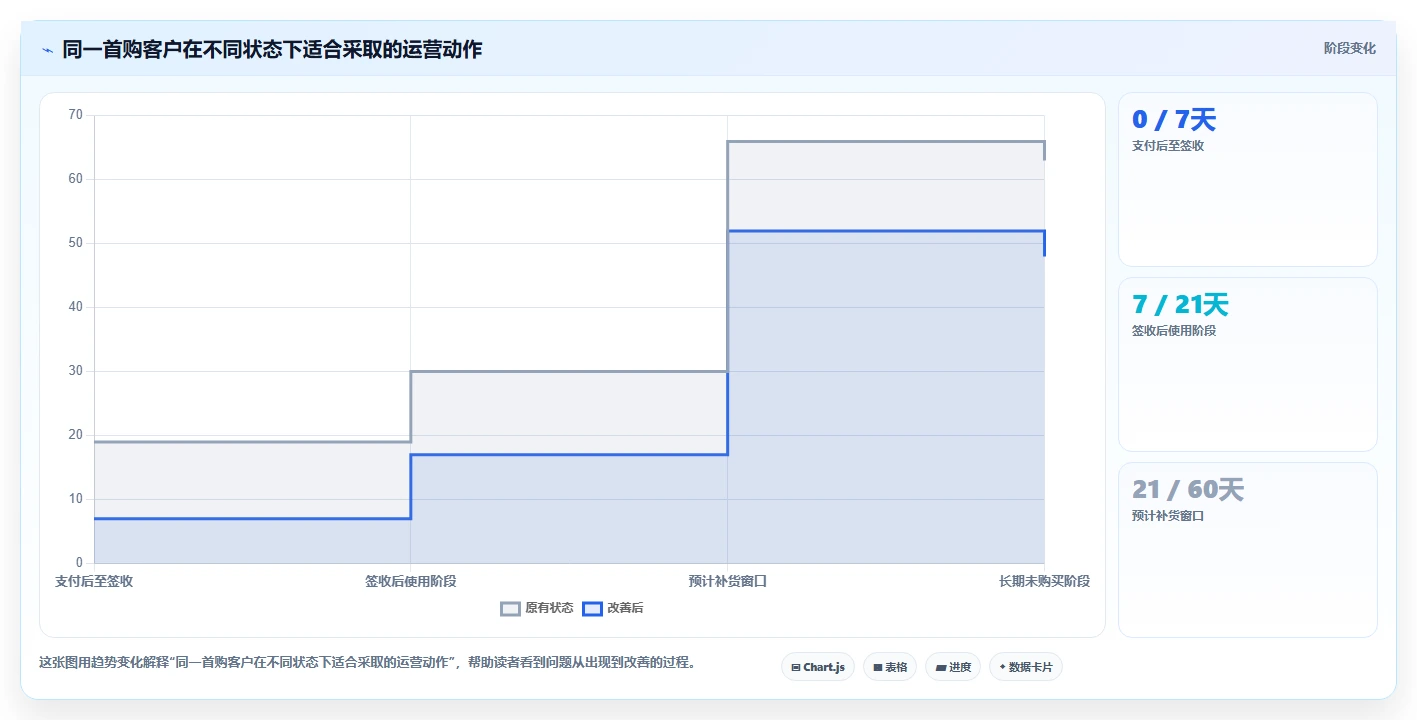The height and width of the screenshot is (720, 1417).
Task: Click the chart title 同一首购客户在不同状态下适合采取的运营动作
Action: (x=272, y=50)
